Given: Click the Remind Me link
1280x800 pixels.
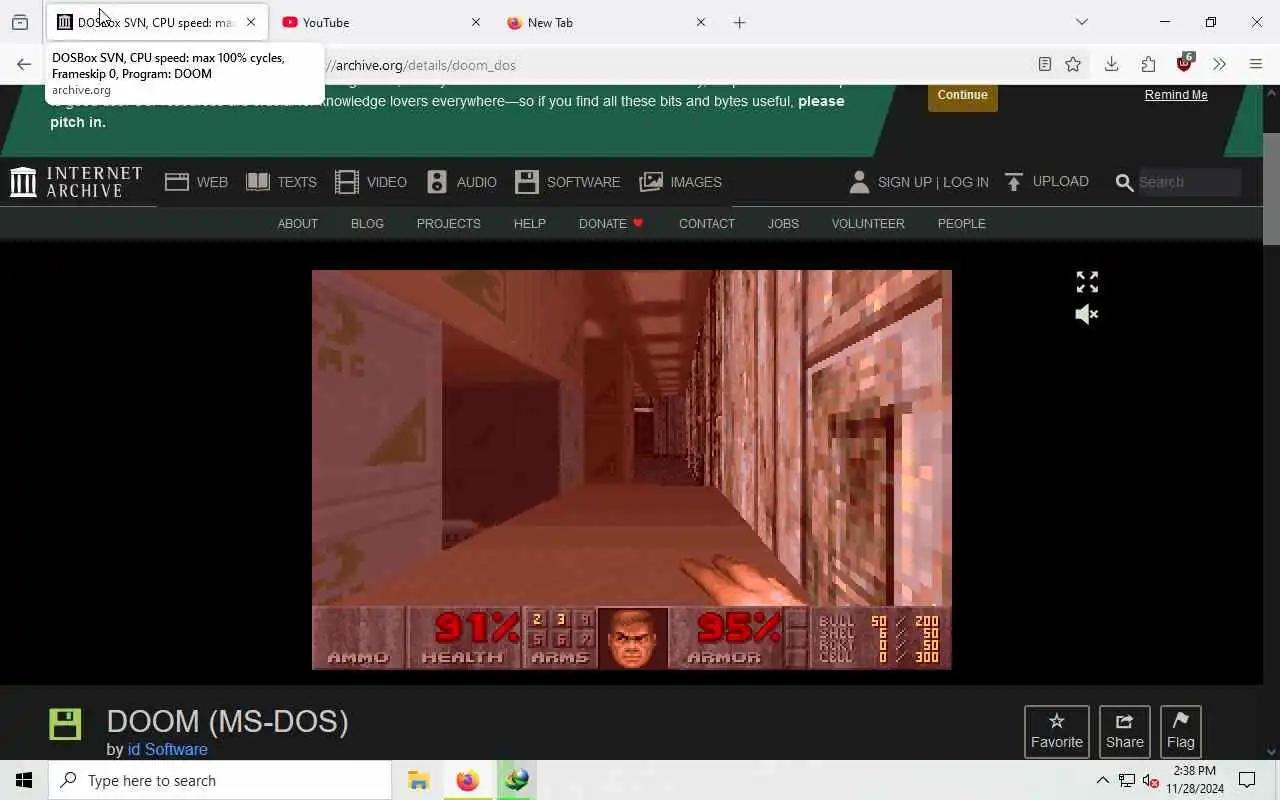Looking at the screenshot, I should (x=1176, y=95).
